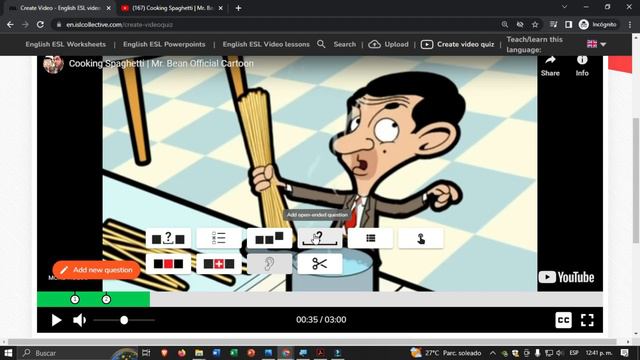Open the Windows Start menu

pos(8,353)
